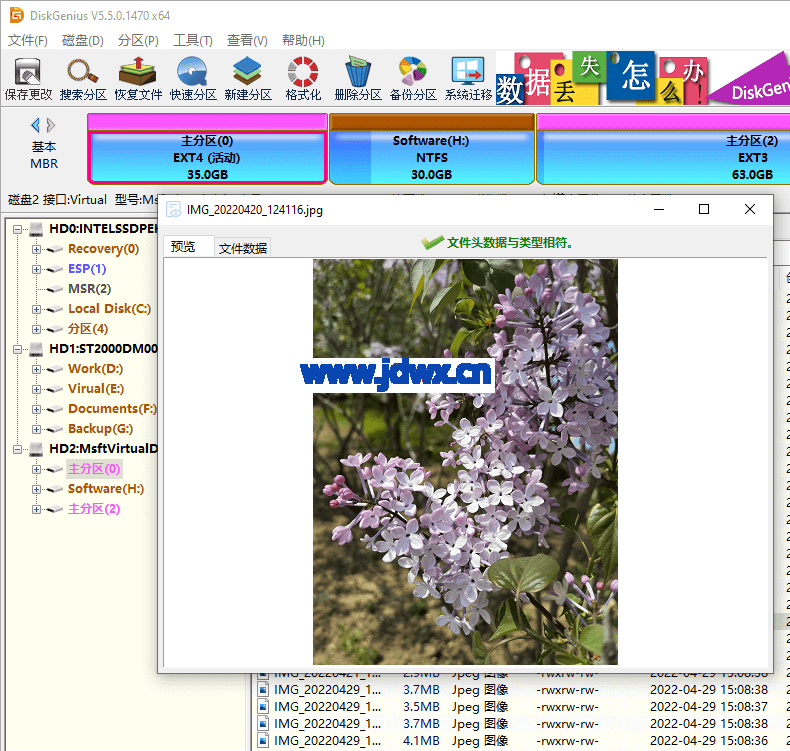Image resolution: width=790 pixels, height=751 pixels.
Task: Click the JPEG icon of the 4.1MB file row
Action: [x=262, y=740]
